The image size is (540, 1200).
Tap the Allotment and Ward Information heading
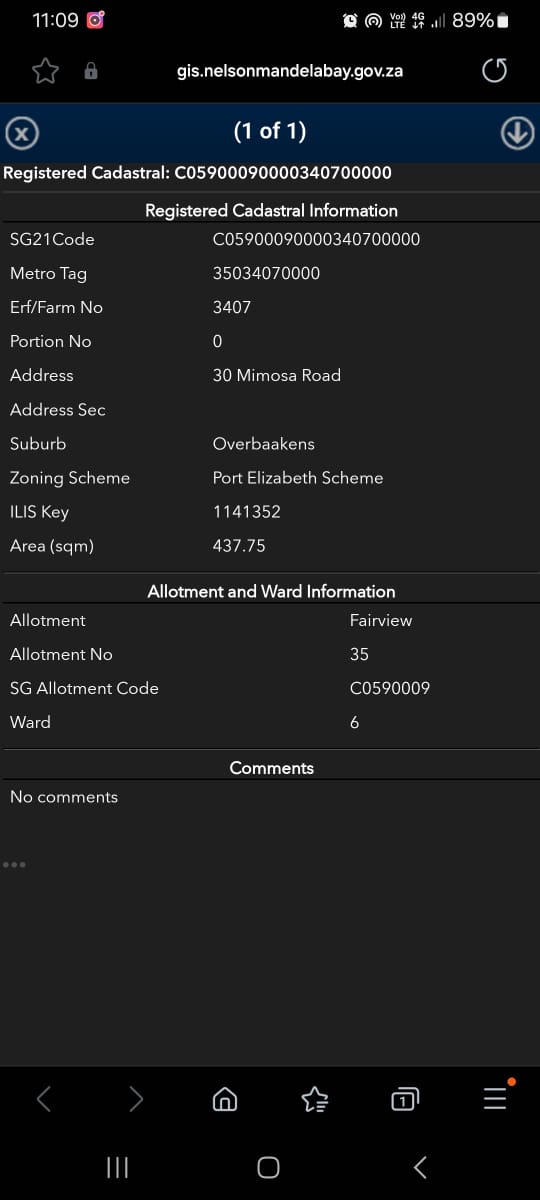coord(271,591)
